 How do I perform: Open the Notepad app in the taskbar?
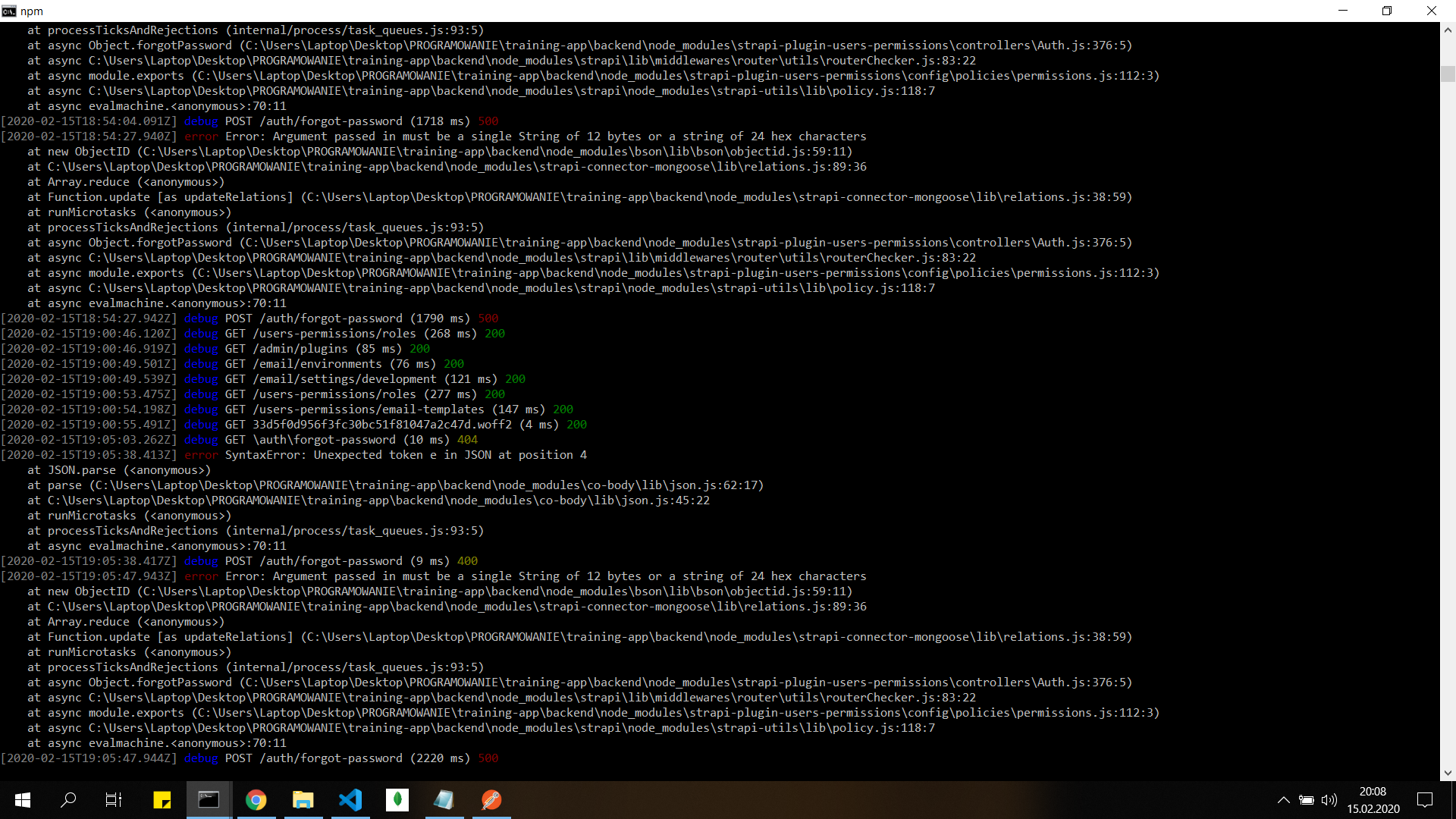point(444,800)
